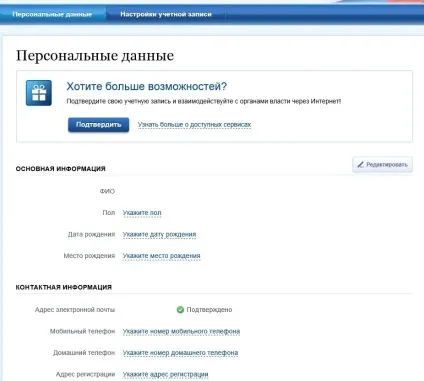Screen dimensions: 424x381
Task: Click the Пол field label
Action: pyautogui.click(x=109, y=213)
